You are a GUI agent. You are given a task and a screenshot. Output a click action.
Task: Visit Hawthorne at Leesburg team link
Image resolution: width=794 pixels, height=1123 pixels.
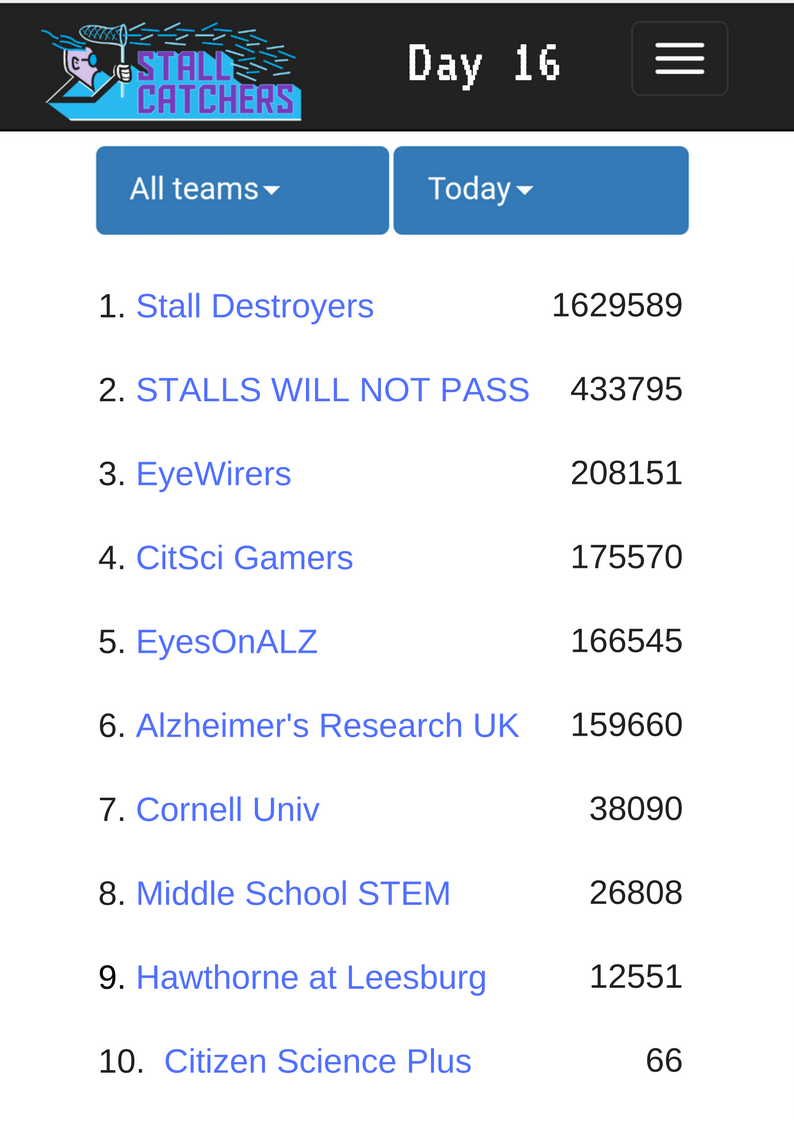coord(311,978)
